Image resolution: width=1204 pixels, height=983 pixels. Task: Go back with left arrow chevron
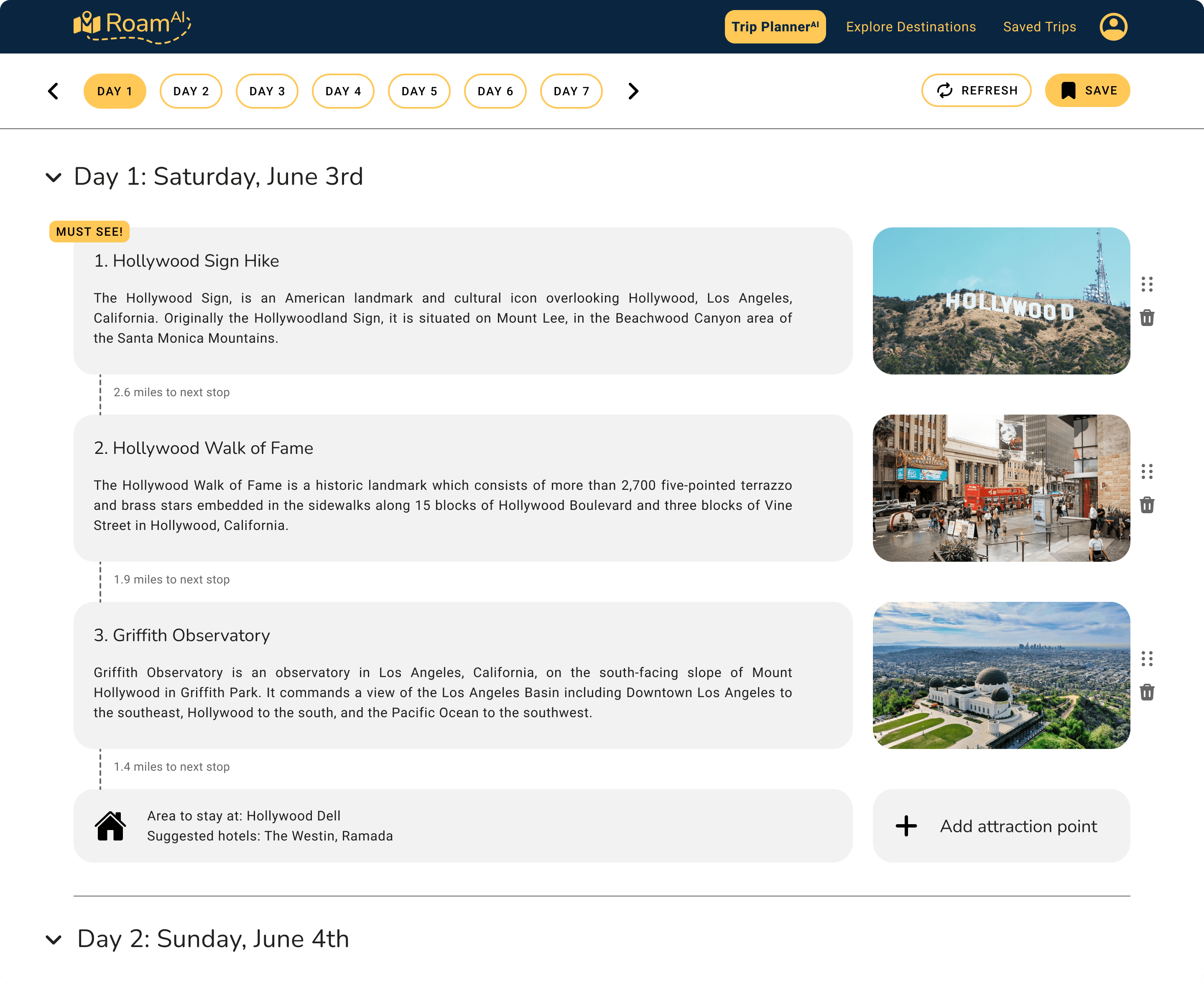point(53,91)
